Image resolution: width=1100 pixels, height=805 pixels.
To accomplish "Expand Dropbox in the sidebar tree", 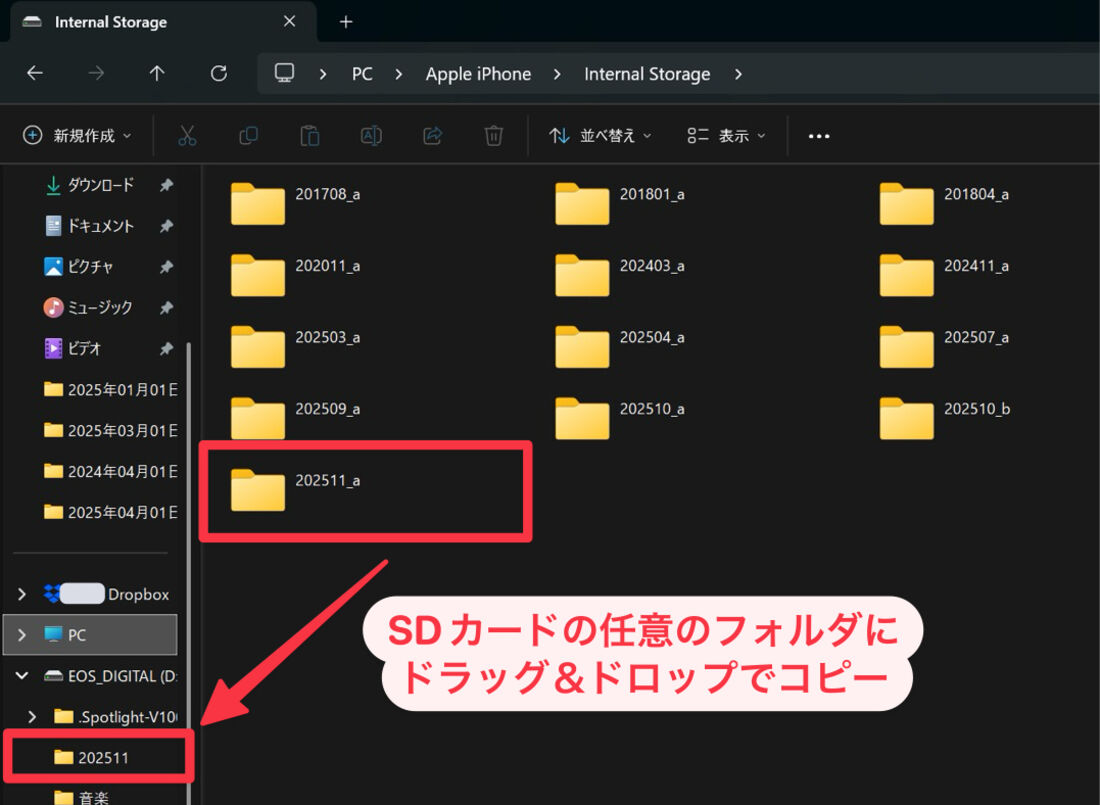I will [22, 593].
